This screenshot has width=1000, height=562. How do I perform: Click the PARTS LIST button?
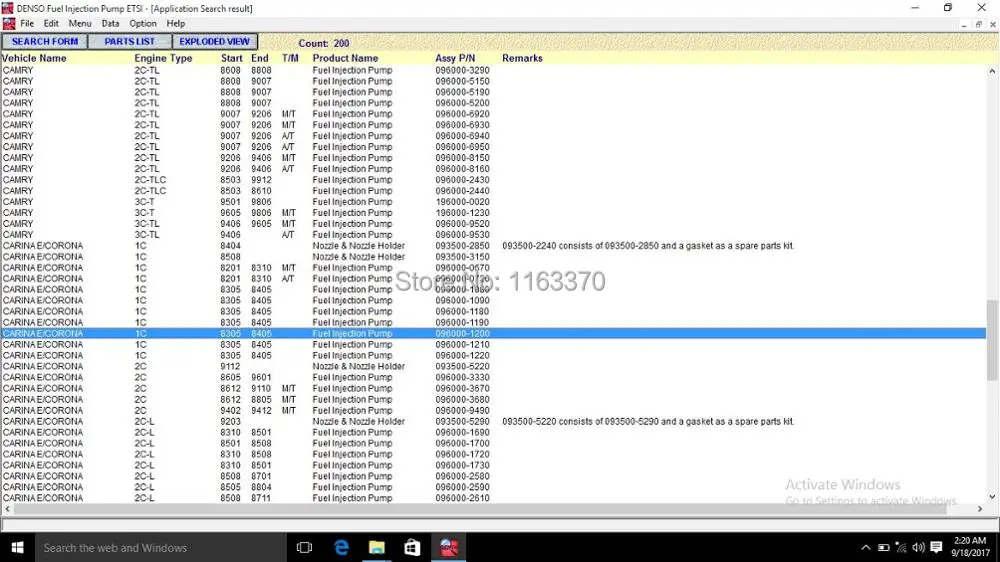(129, 41)
